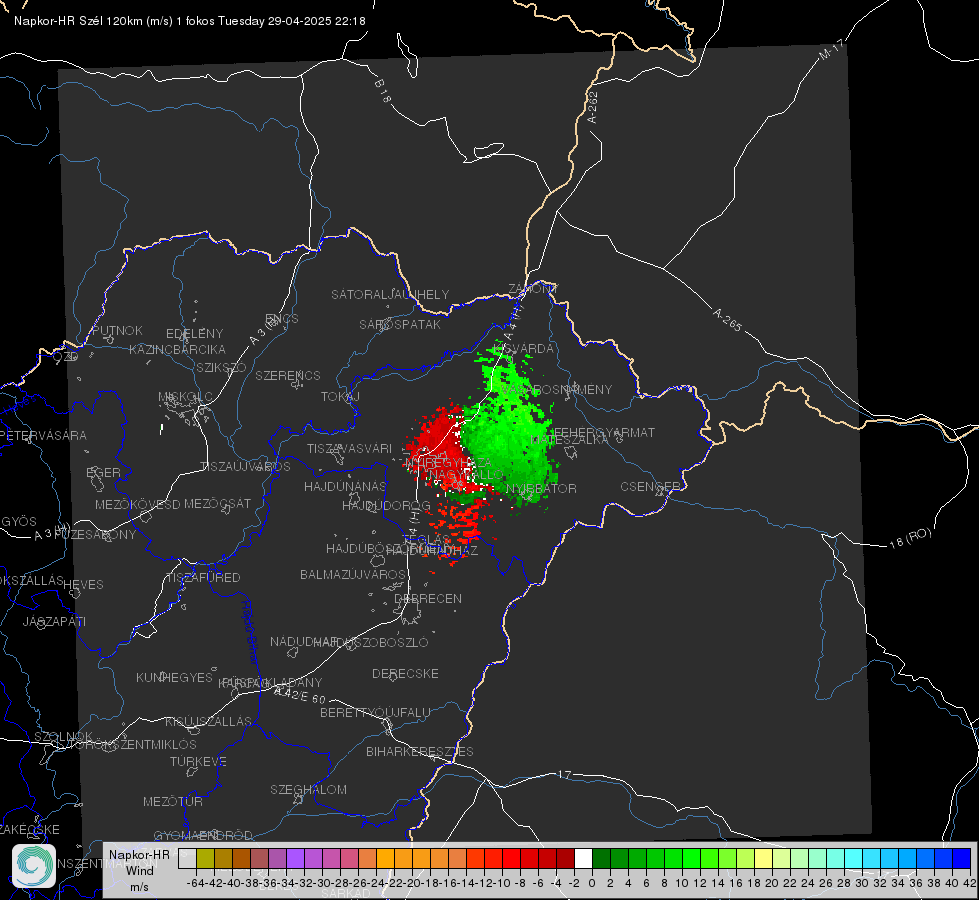This screenshot has width=979, height=900.
Task: Click the PÉTERVÁSÁRA city label
Action: pyautogui.click(x=44, y=435)
